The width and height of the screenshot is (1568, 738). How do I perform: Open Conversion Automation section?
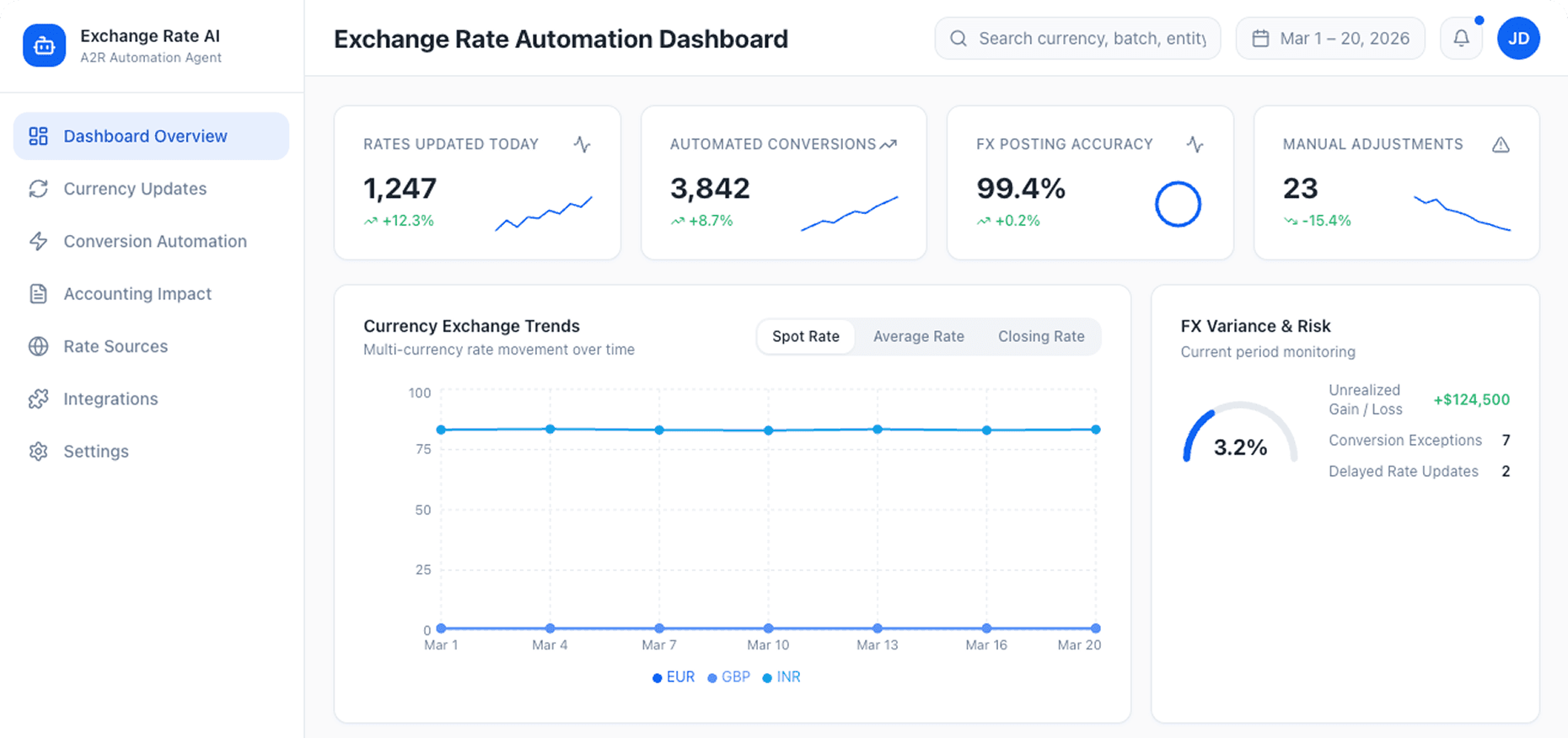pos(155,241)
